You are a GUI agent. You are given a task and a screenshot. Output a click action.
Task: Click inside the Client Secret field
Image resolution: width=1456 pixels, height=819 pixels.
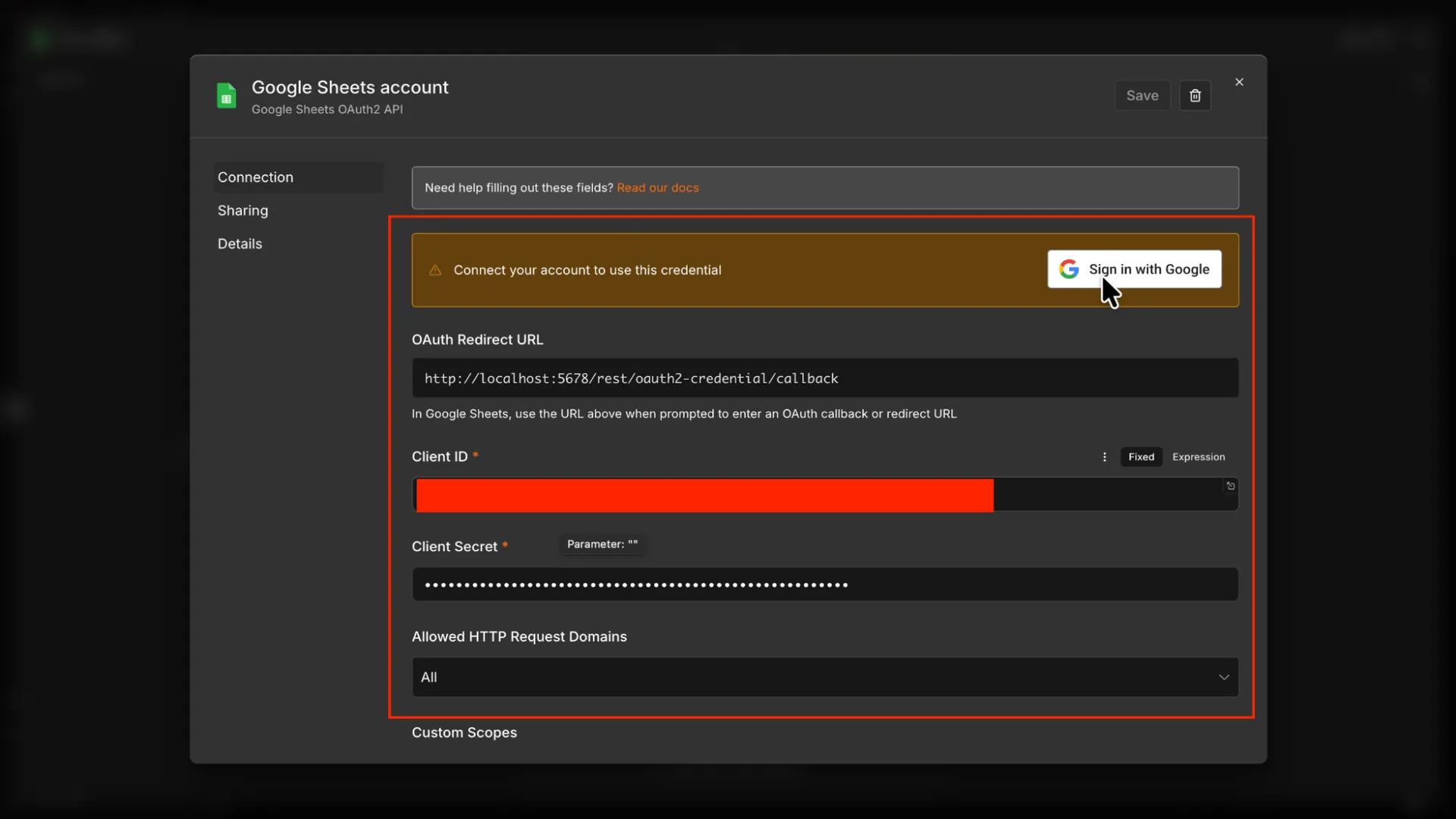(x=825, y=585)
